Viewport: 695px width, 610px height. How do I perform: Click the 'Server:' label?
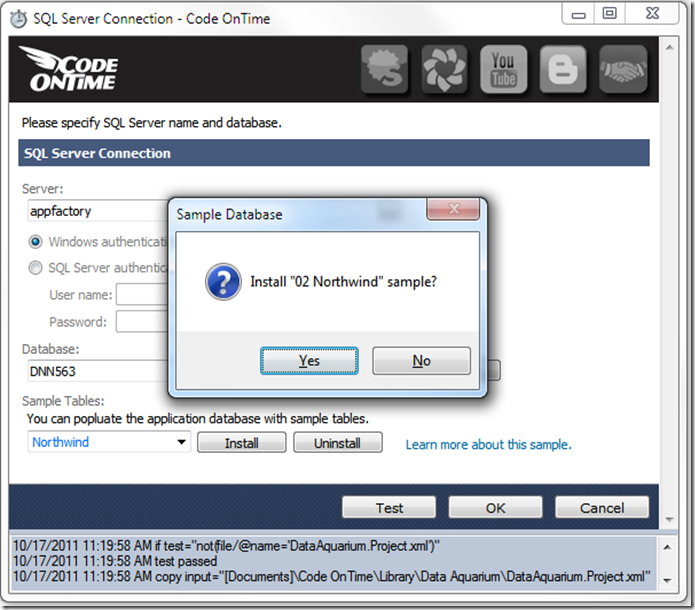(43, 189)
